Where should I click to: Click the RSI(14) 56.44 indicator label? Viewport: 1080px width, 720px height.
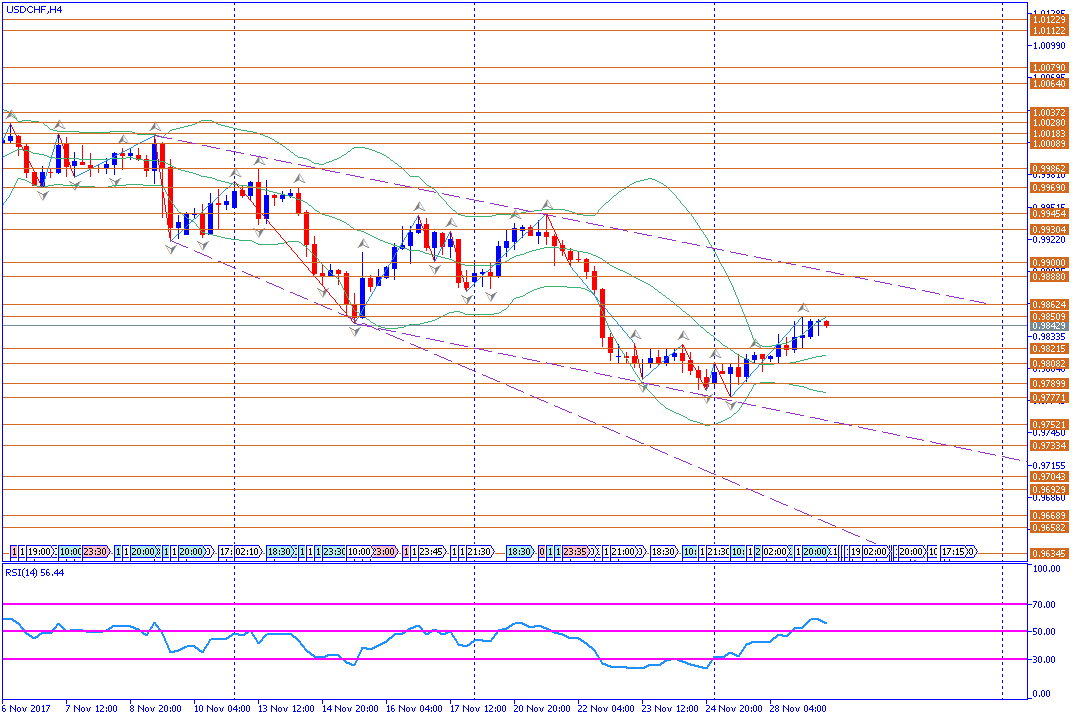coord(34,573)
